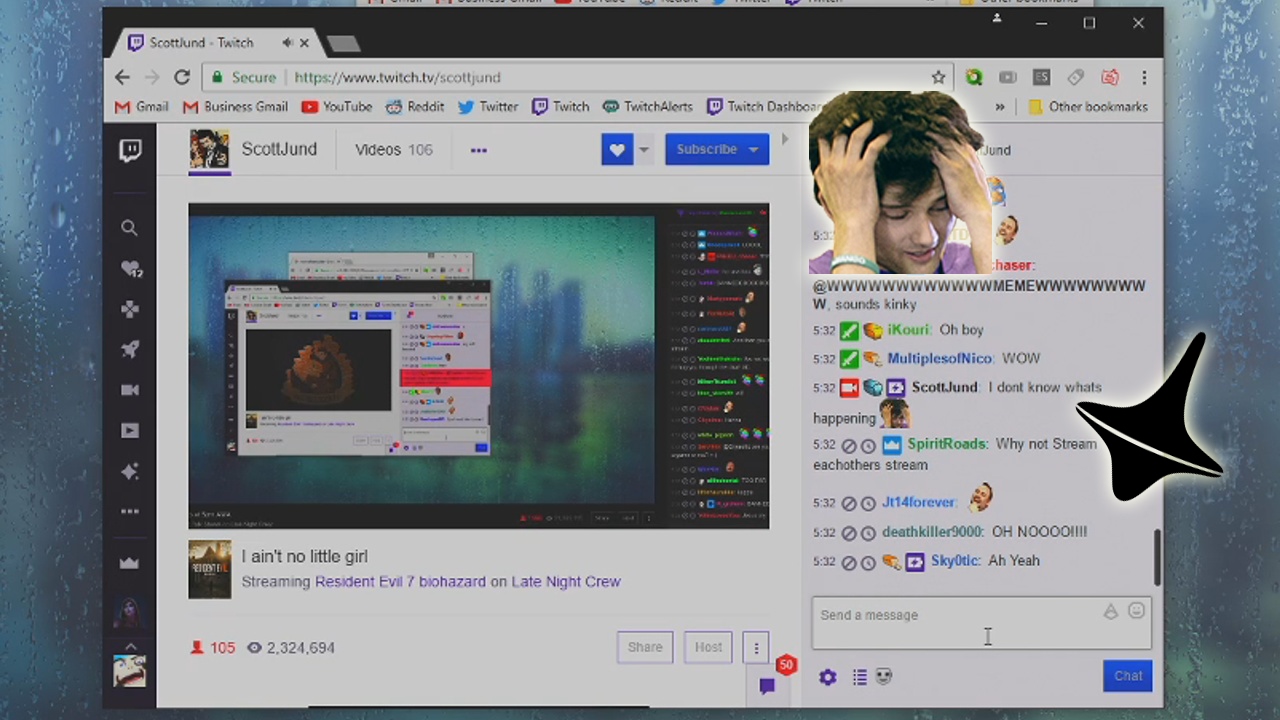Viewport: 1280px width, 720px height.
Task: Open the Prime crown icon in sidebar
Action: [130, 563]
